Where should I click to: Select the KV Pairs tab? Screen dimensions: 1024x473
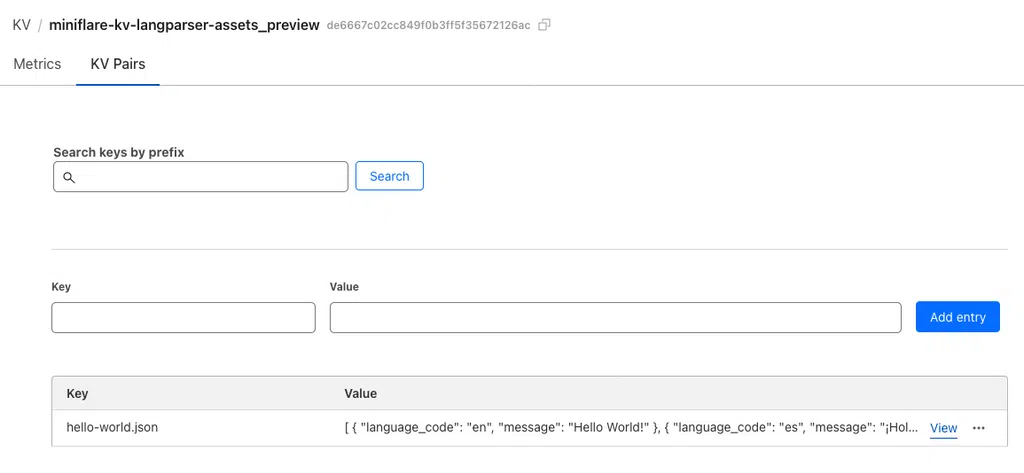[x=118, y=64]
